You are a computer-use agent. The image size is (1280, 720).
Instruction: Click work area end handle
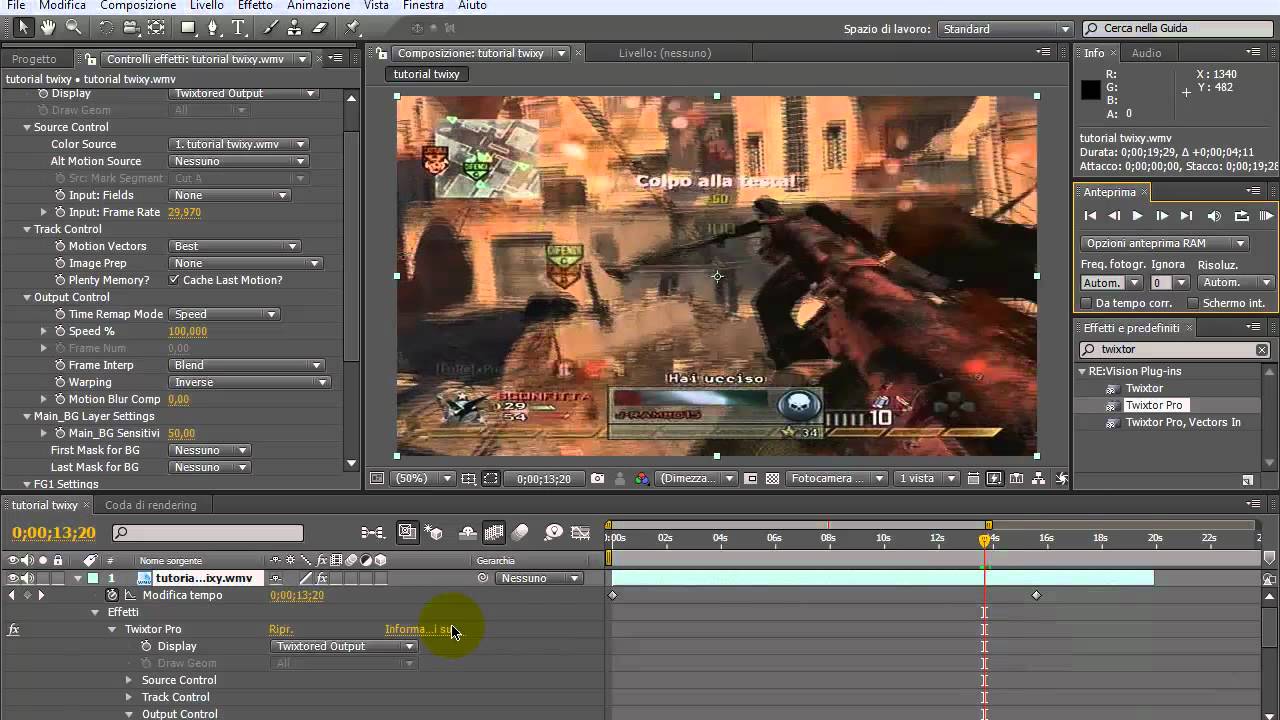coord(988,525)
